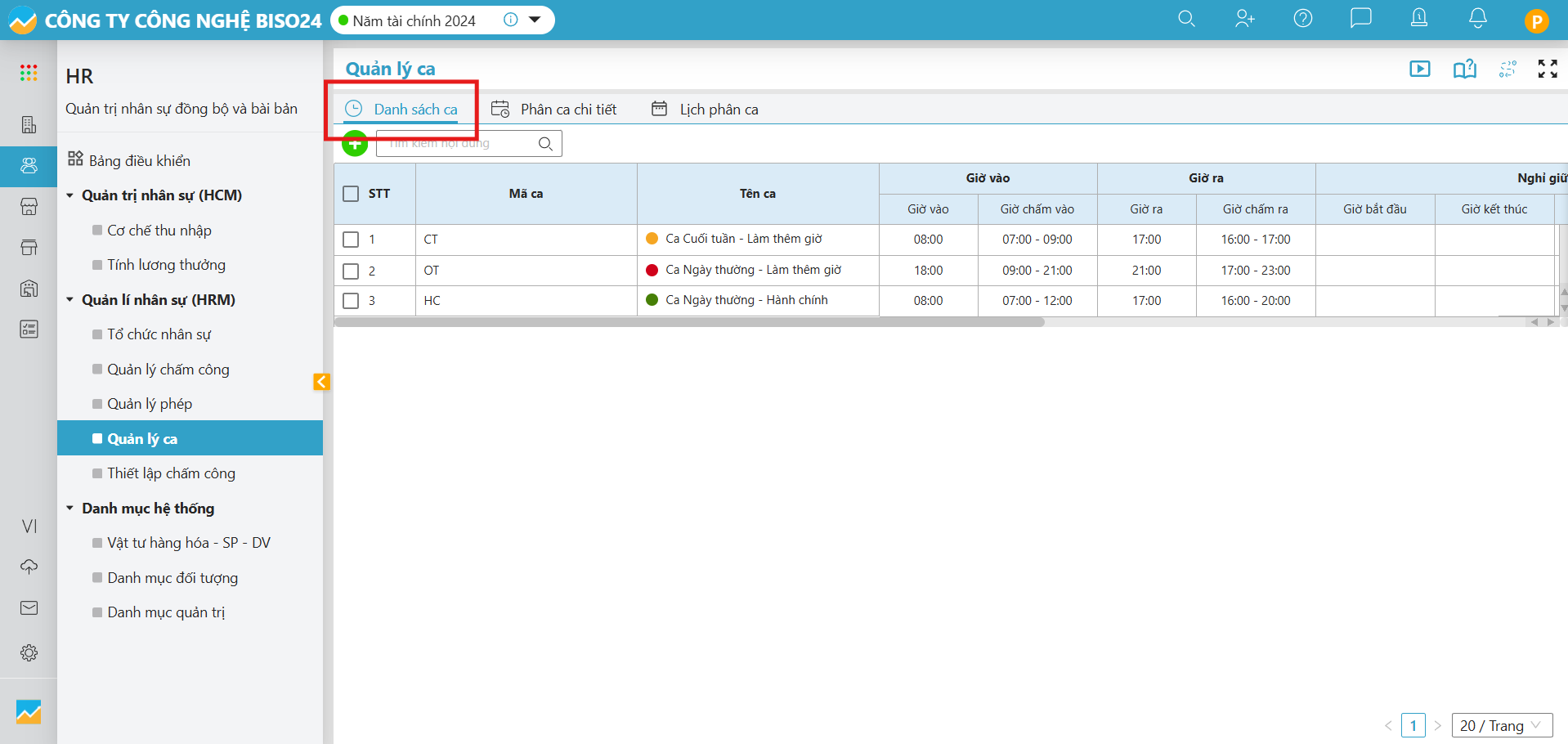This screenshot has width=1568, height=744.
Task: Check the box for shift OT
Action: tap(351, 271)
